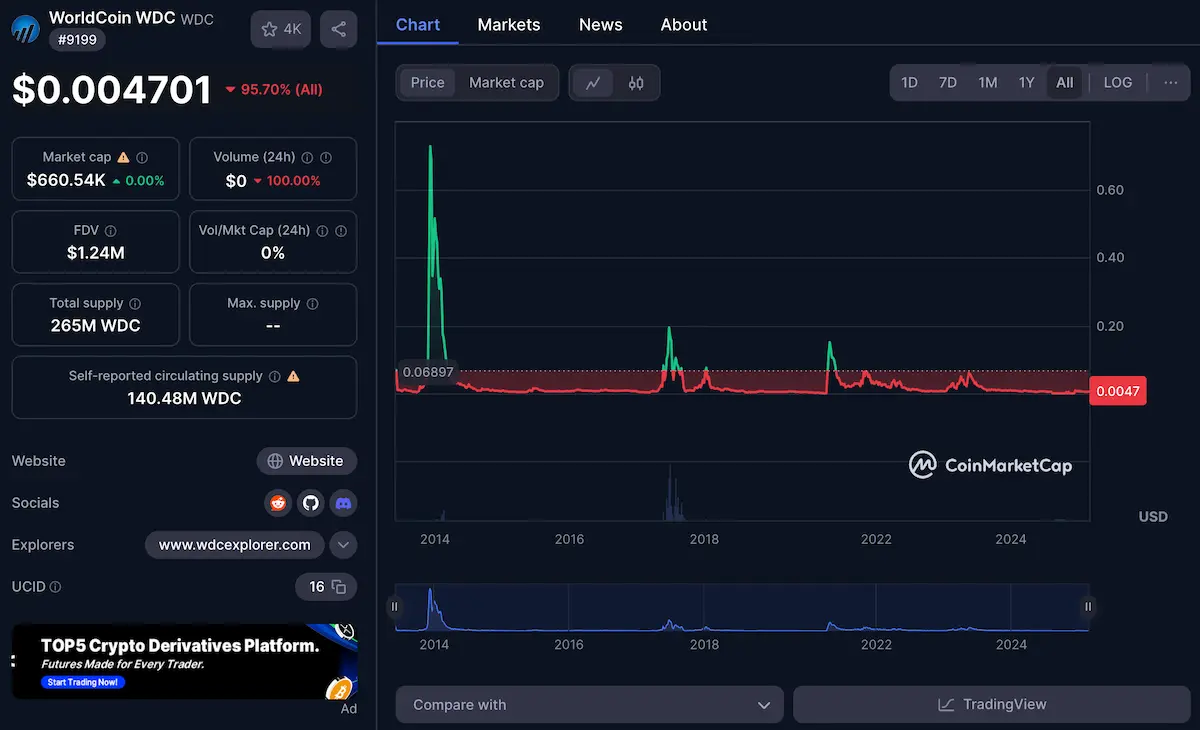This screenshot has height=730, width=1200.
Task: Click the crypto derivatives ad banner
Action: click(x=184, y=661)
